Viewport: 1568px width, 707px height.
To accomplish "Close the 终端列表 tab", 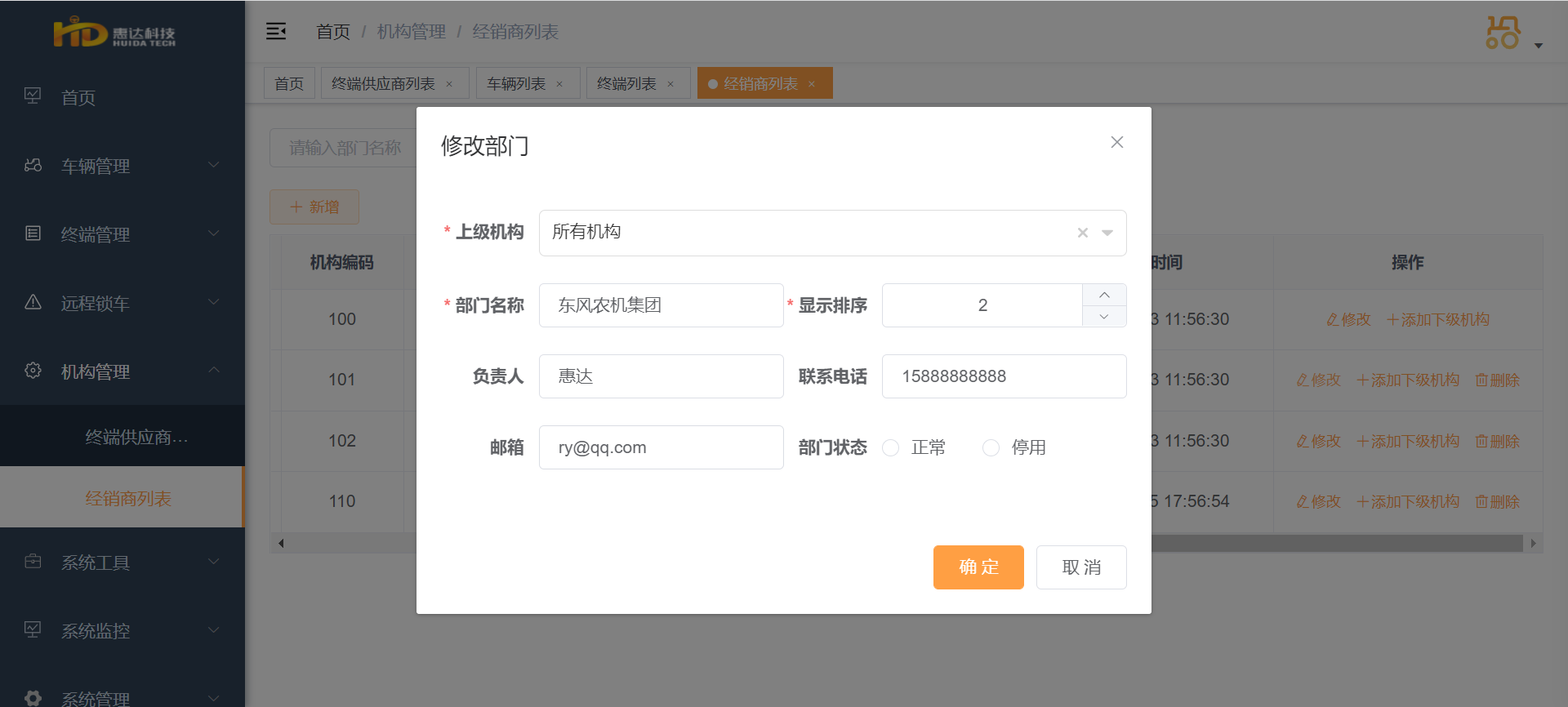I will click(x=670, y=84).
